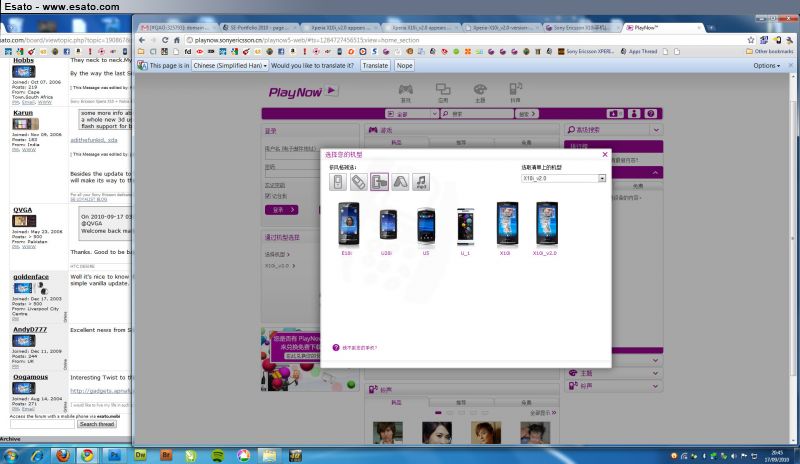The height and width of the screenshot is (464, 800).
Task: Click the Chrome back arrow
Action: (x=142, y=40)
